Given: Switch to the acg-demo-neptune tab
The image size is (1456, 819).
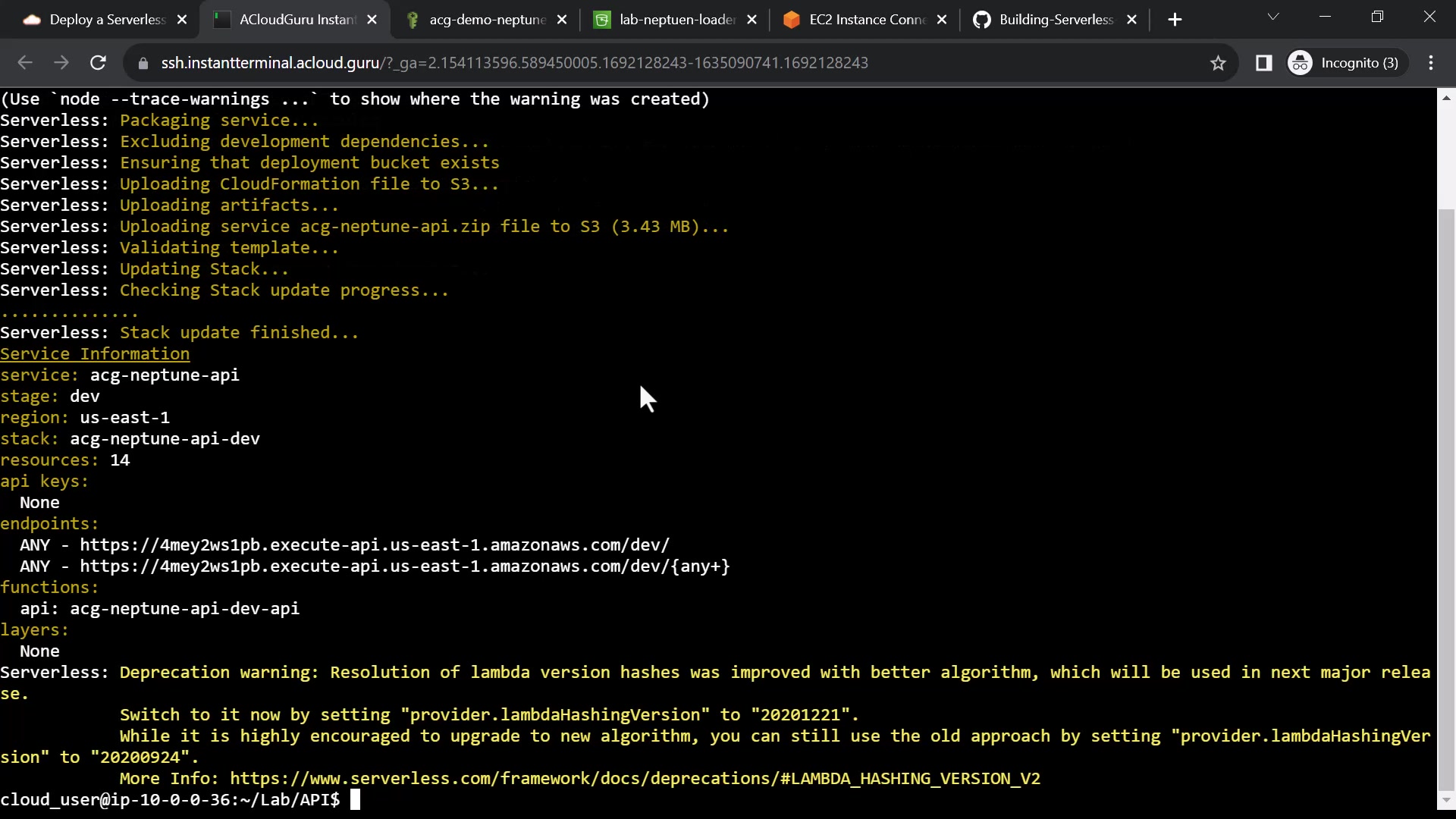Looking at the screenshot, I should 487,20.
